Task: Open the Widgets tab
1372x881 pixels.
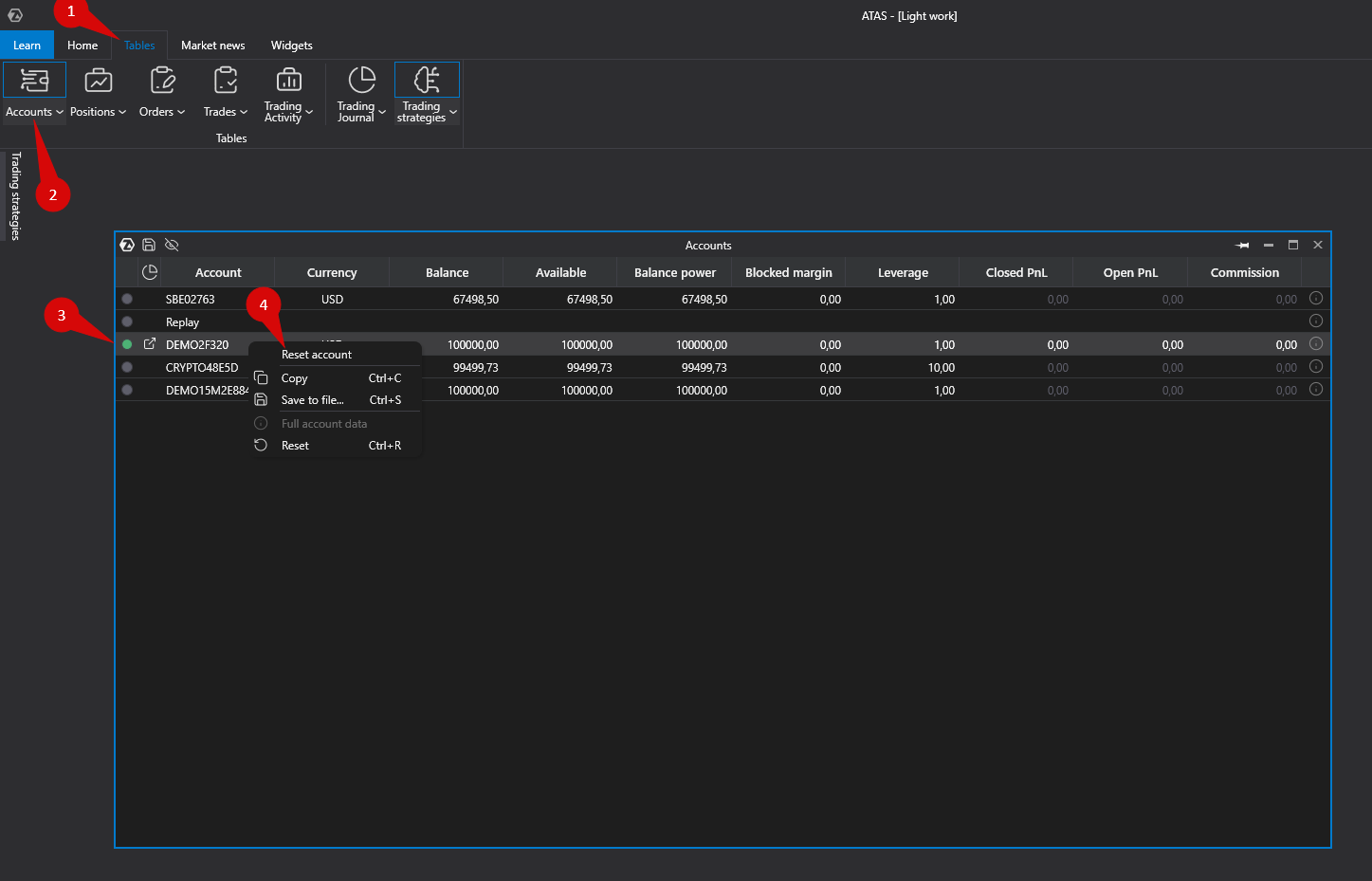Action: click(292, 46)
